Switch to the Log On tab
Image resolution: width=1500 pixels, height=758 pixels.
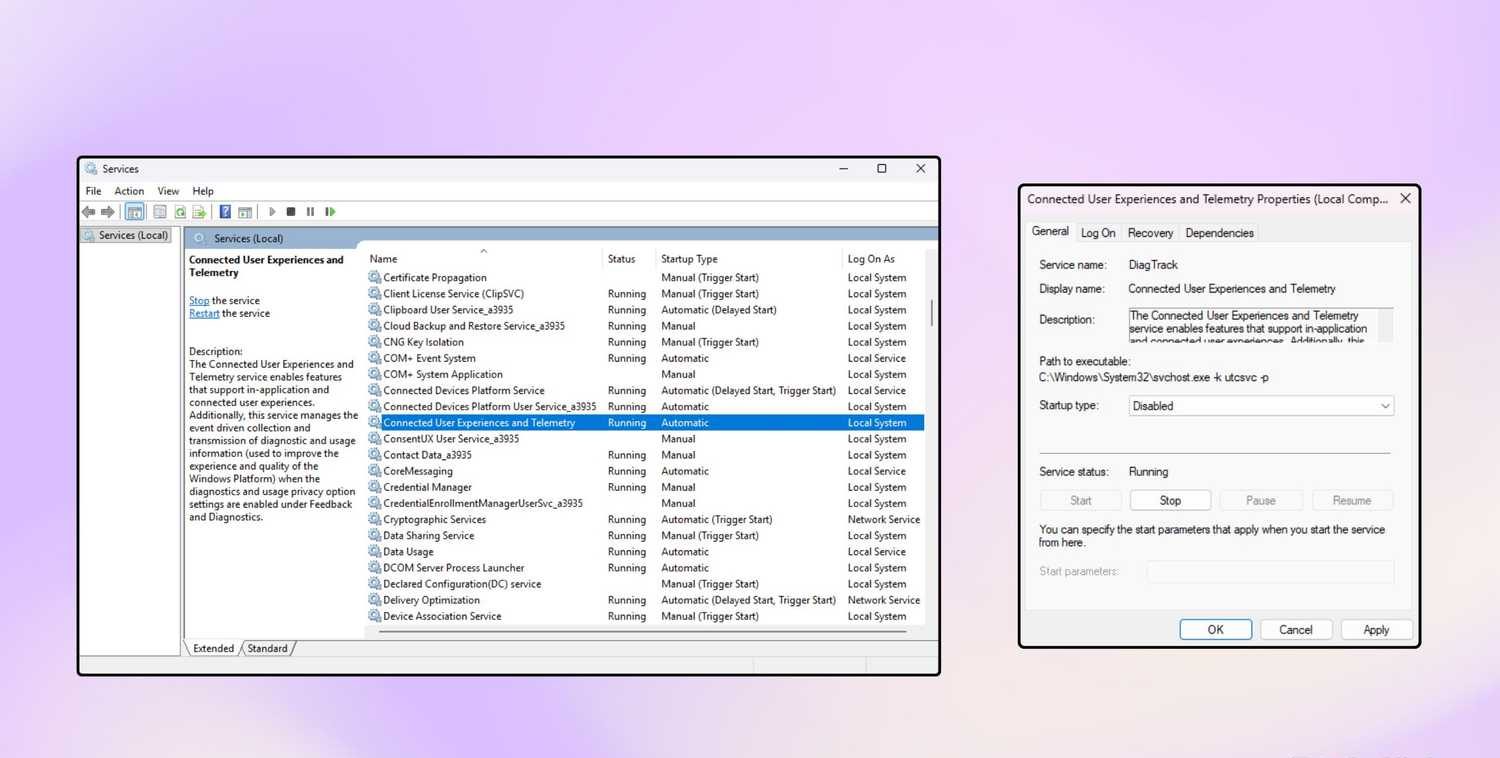(x=1098, y=232)
